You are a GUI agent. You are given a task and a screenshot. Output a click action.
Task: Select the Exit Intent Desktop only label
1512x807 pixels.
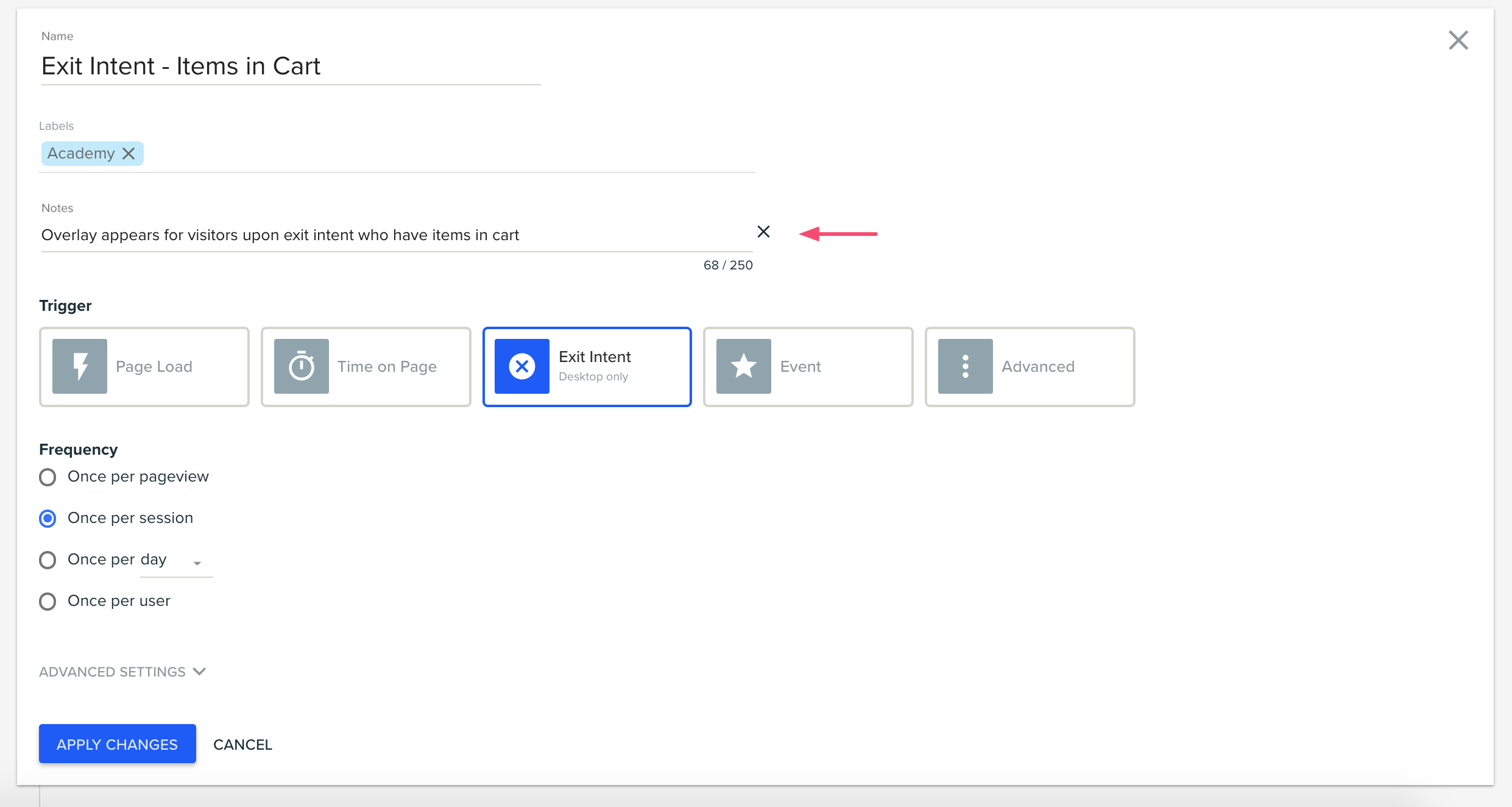(x=595, y=366)
